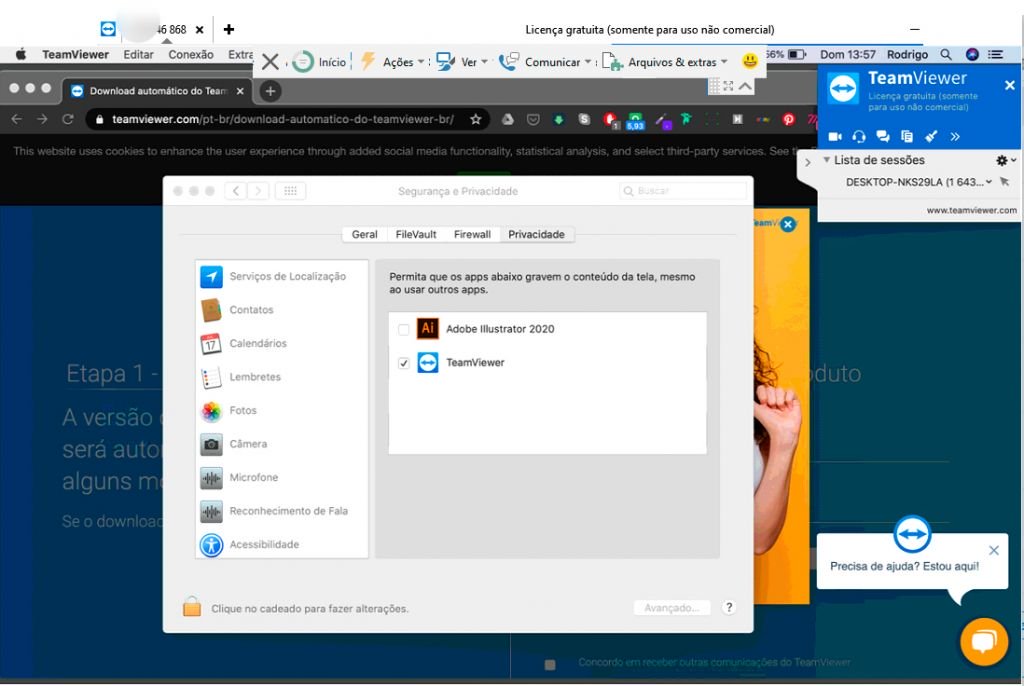Screen dimensions: 1024x686
Task: Open Siri from the menu bar
Action: point(972,54)
